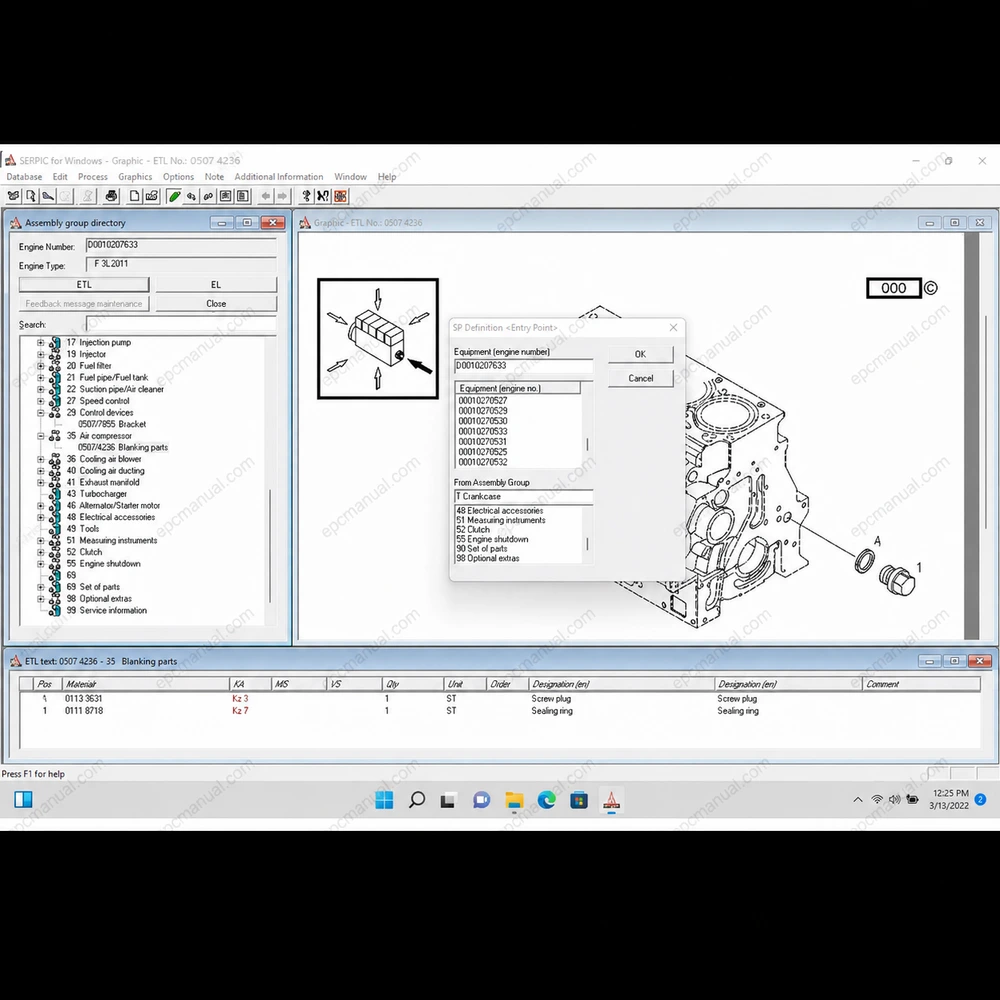Open the Graphics menu

pos(135,177)
